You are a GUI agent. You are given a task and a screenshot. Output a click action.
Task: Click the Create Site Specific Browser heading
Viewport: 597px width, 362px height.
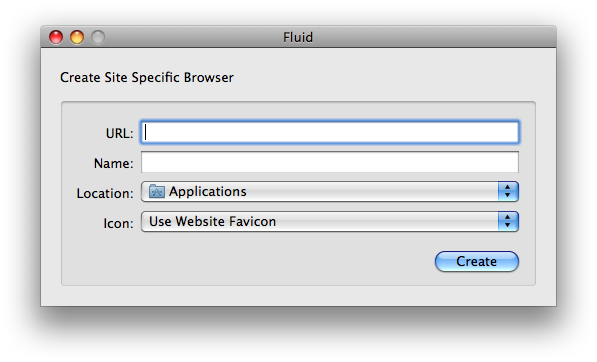coord(147,78)
